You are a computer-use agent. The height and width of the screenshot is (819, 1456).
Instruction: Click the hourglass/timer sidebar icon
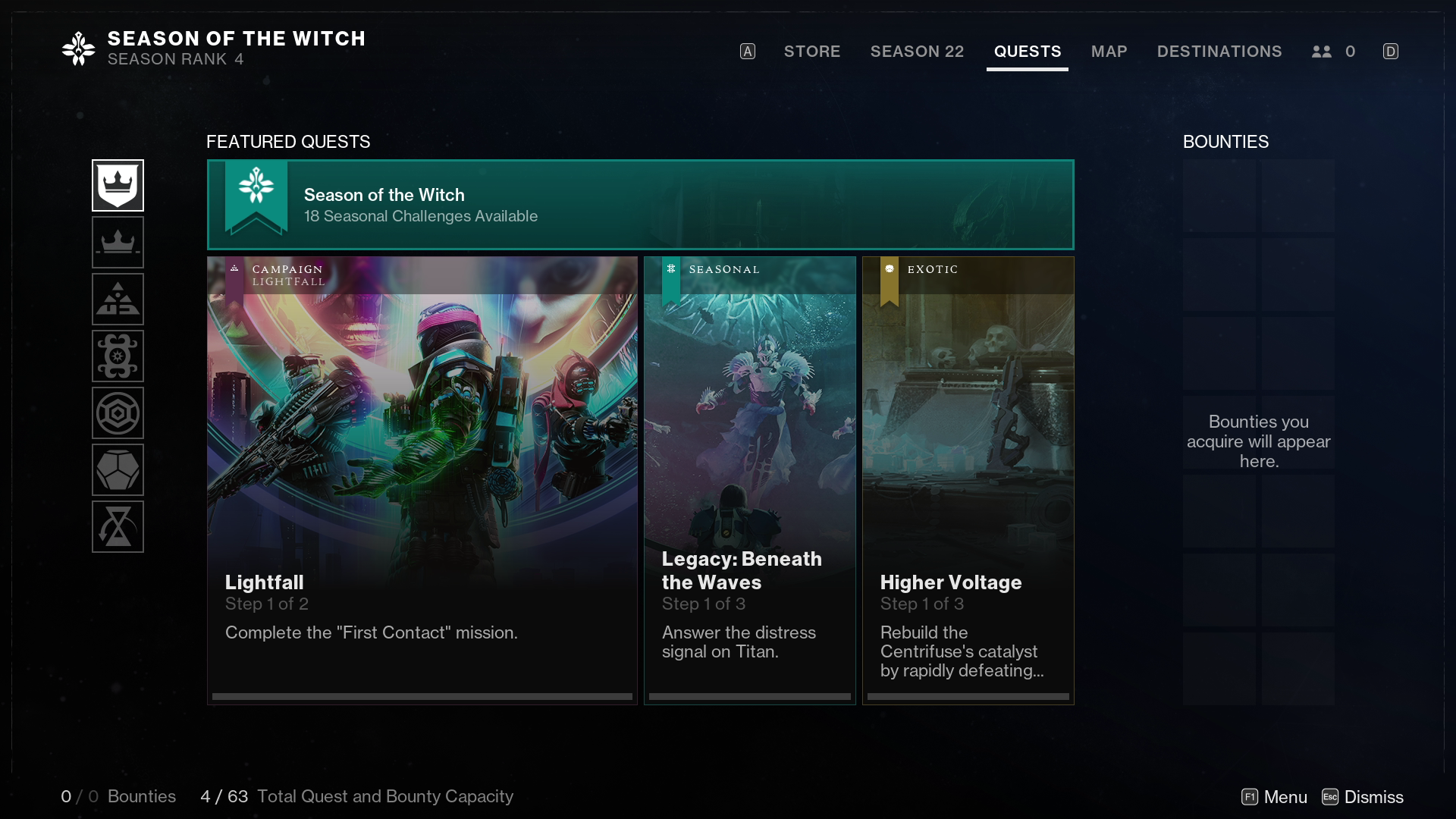(x=118, y=526)
